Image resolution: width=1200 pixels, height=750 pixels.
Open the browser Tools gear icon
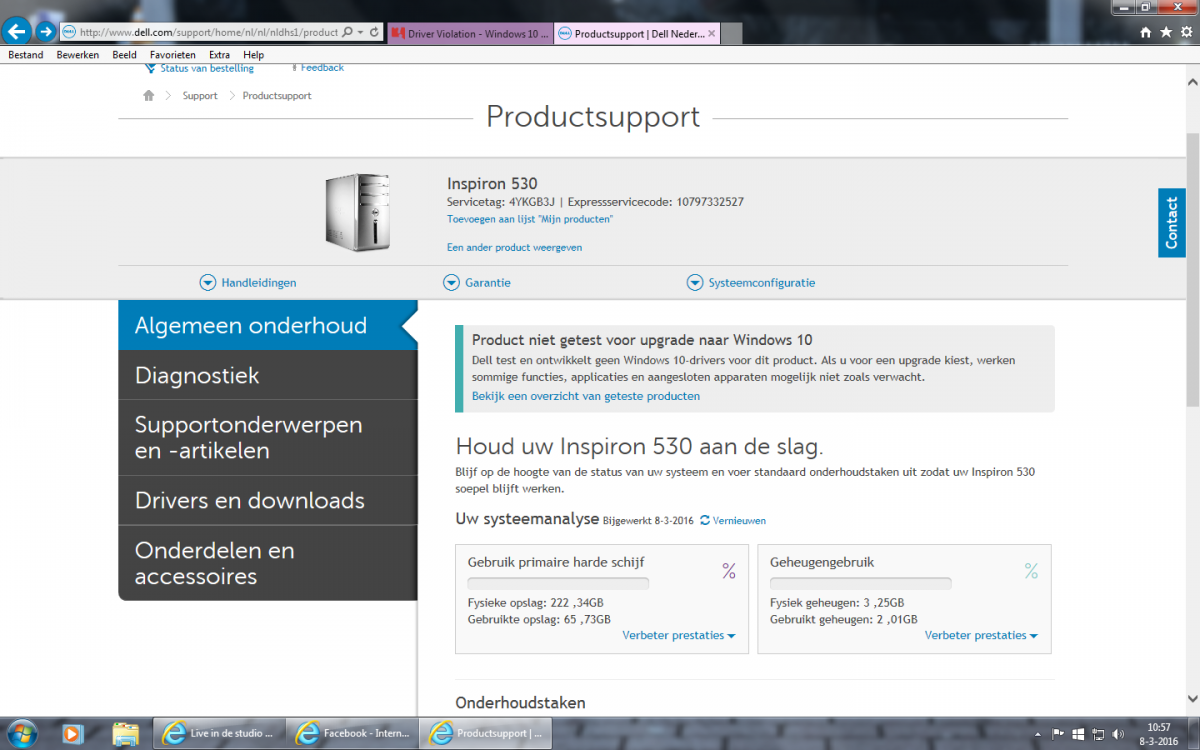click(1185, 32)
